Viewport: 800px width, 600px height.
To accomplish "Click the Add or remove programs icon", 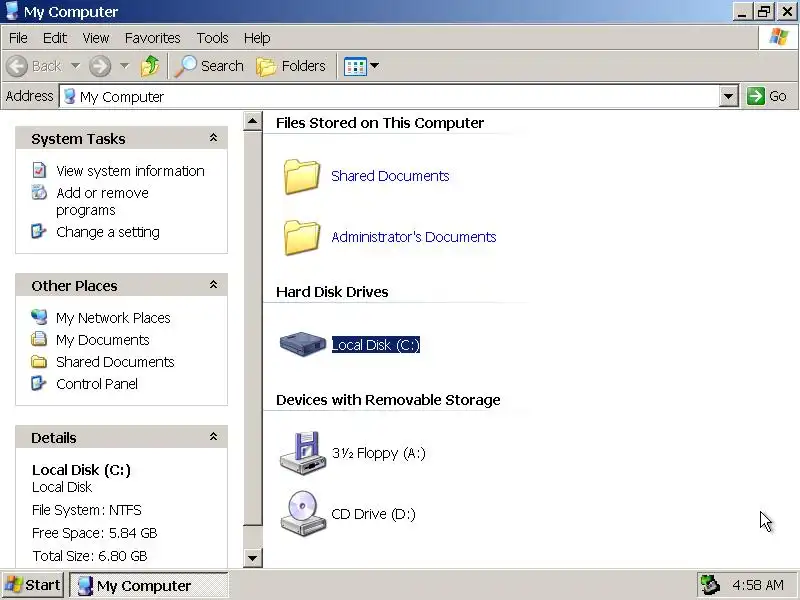I will click(x=39, y=192).
